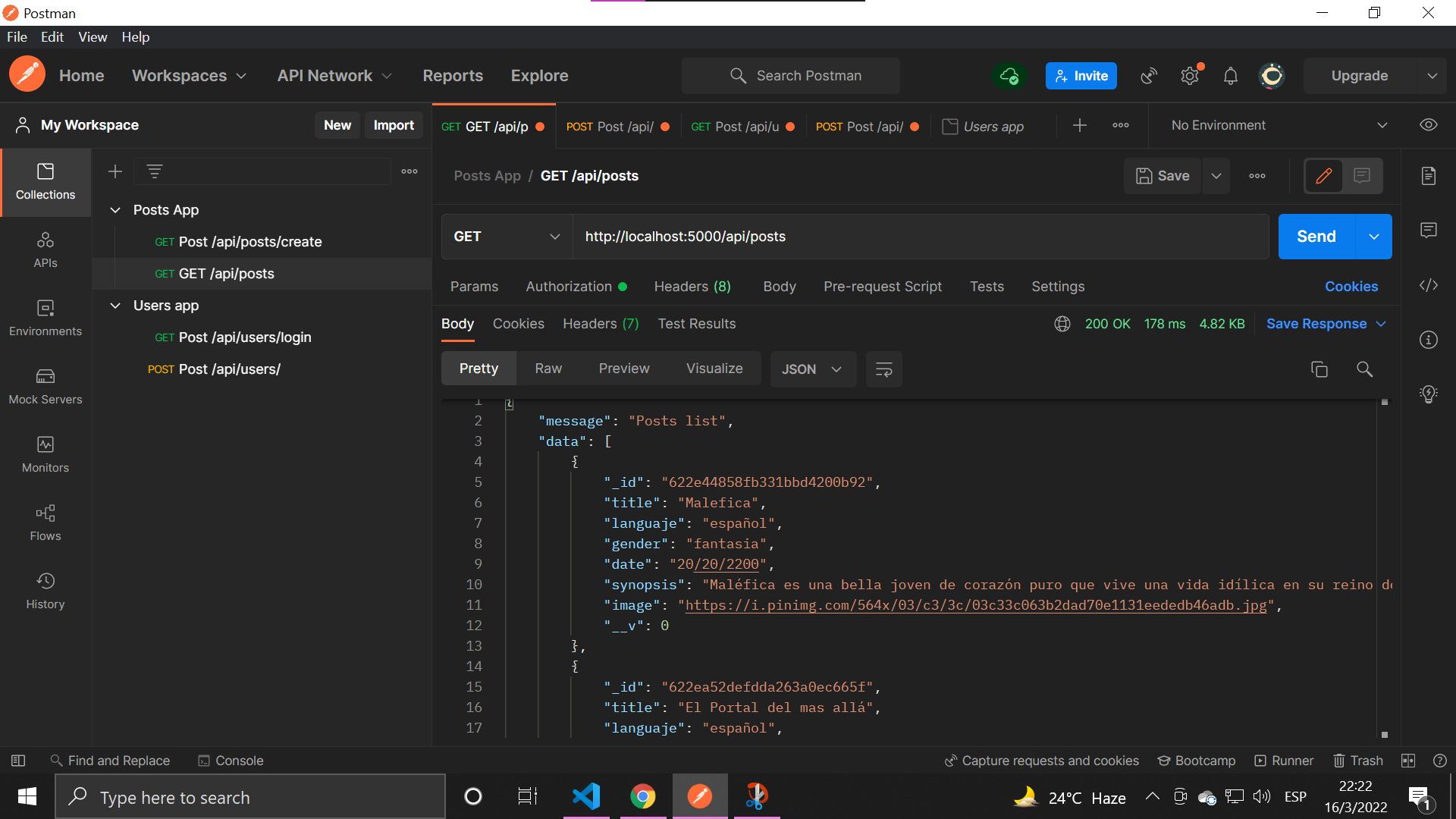Collapse the Posts App collection
Screen dimensions: 1456x819
click(x=115, y=209)
